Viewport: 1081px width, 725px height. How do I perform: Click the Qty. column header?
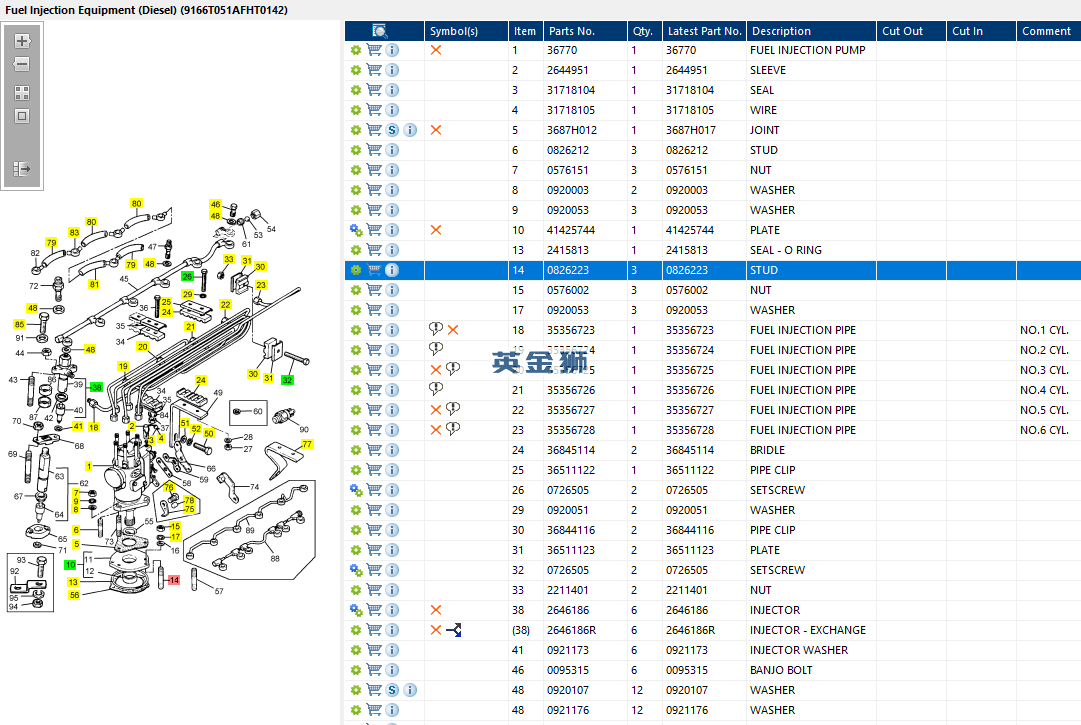click(x=645, y=31)
